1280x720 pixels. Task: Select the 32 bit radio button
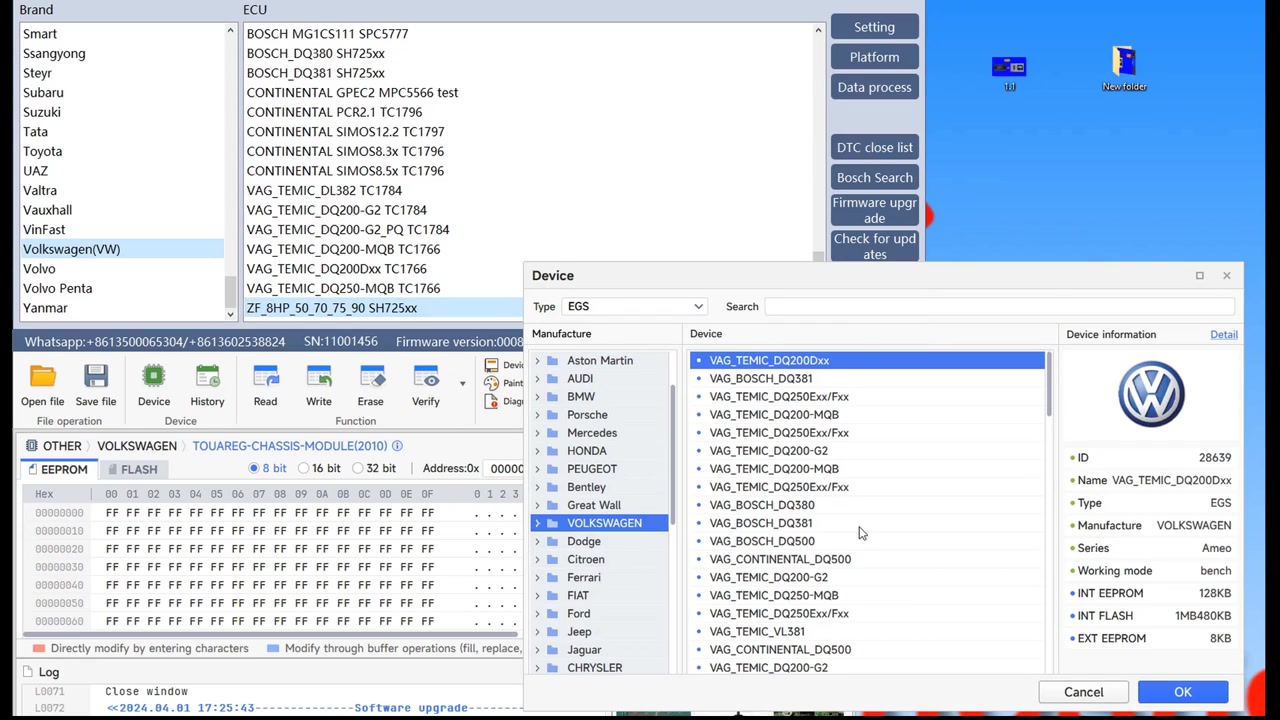pyautogui.click(x=358, y=468)
